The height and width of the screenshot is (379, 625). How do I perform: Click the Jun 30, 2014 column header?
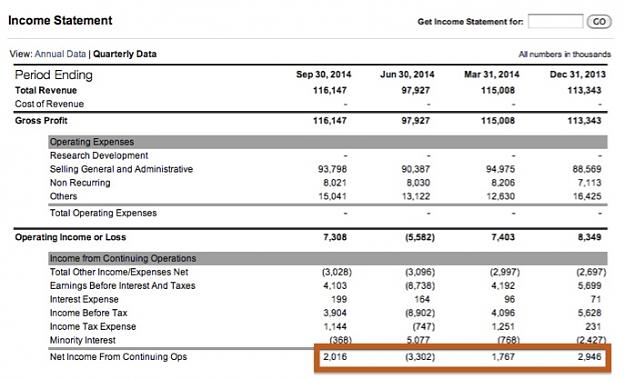407,75
